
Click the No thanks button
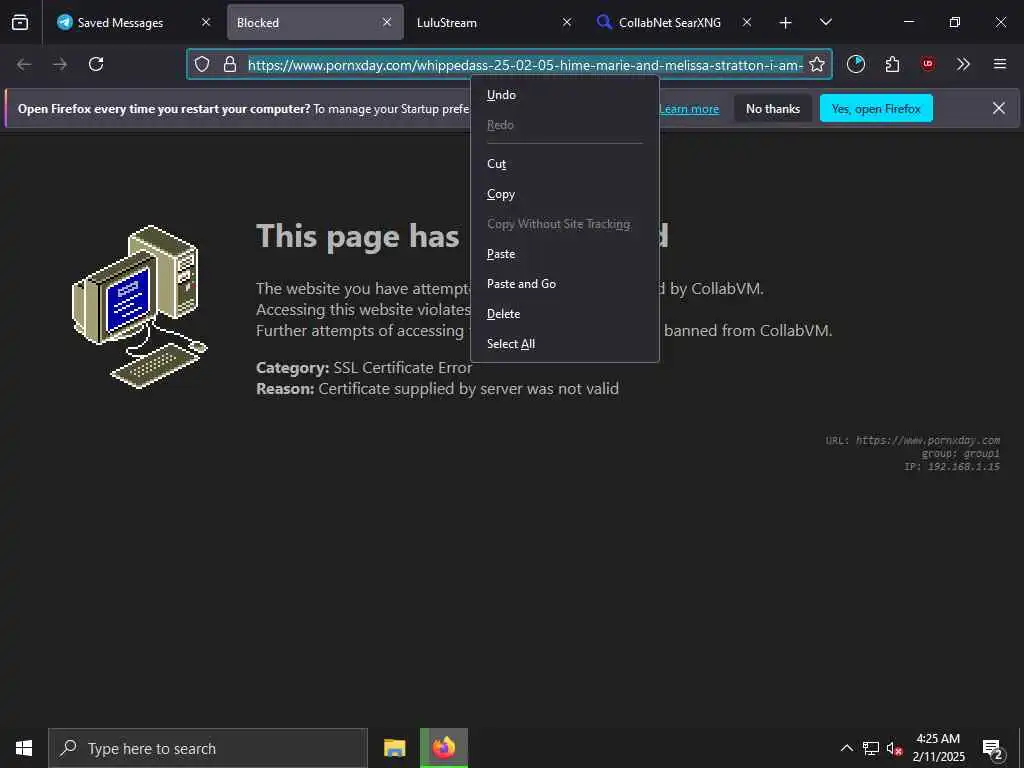pos(773,108)
